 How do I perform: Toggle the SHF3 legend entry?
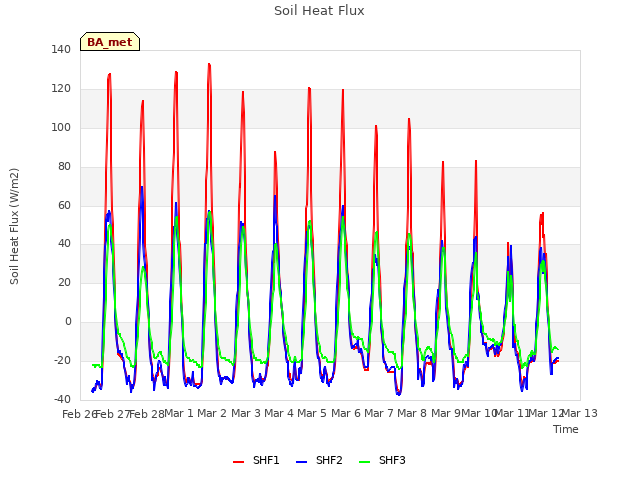point(382,460)
